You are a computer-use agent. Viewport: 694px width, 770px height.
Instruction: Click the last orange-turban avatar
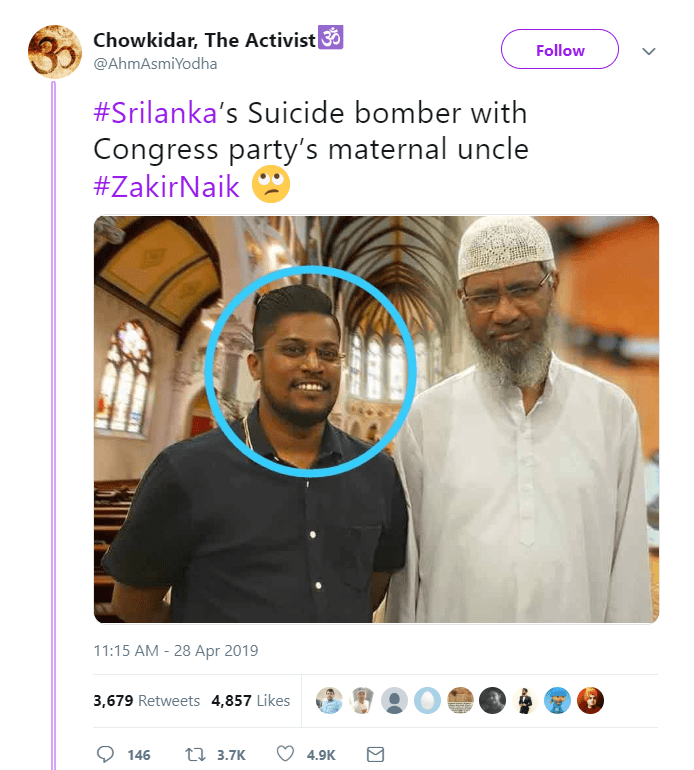(x=590, y=700)
